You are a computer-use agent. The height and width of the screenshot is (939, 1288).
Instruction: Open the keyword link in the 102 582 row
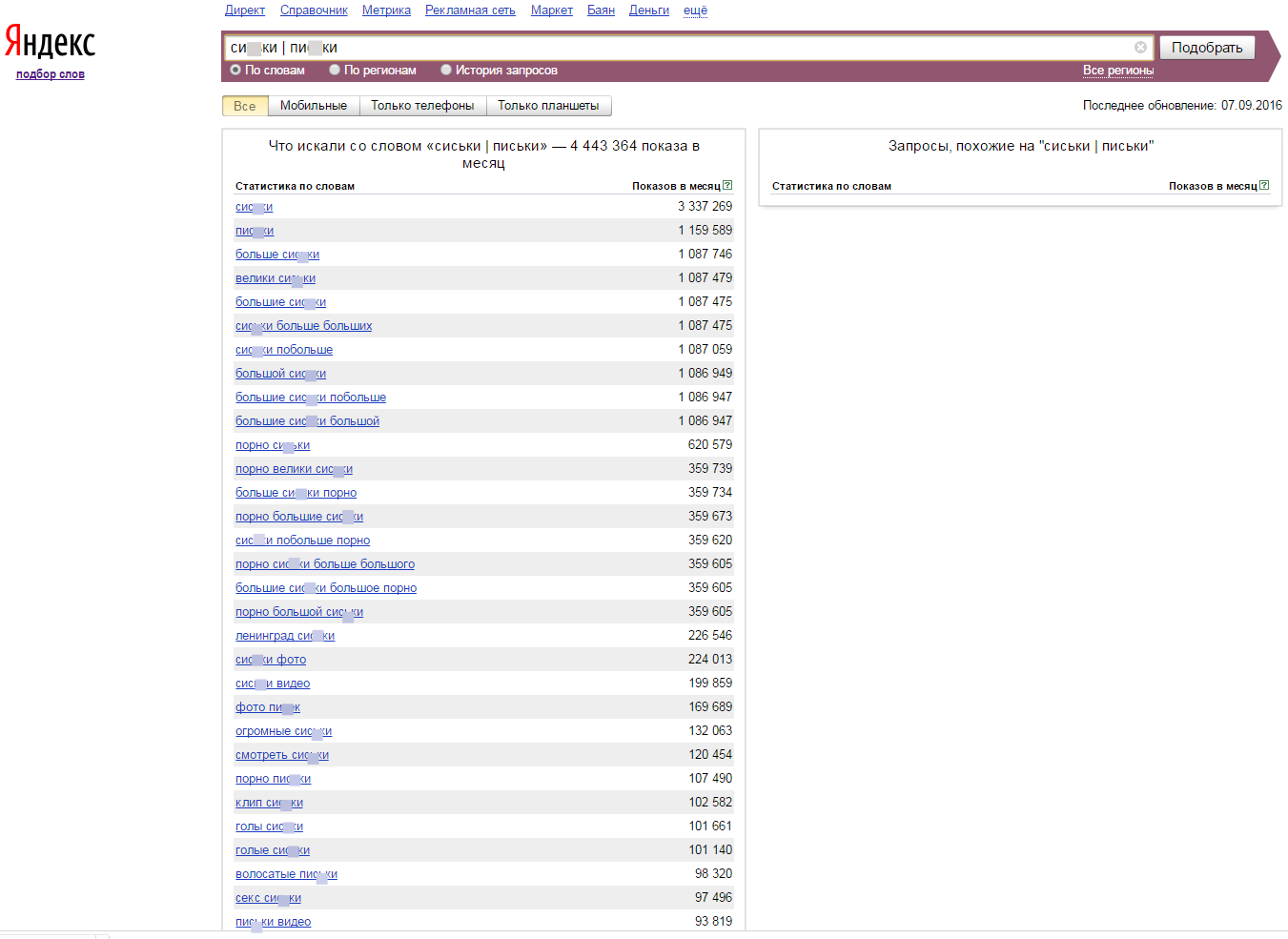(269, 803)
